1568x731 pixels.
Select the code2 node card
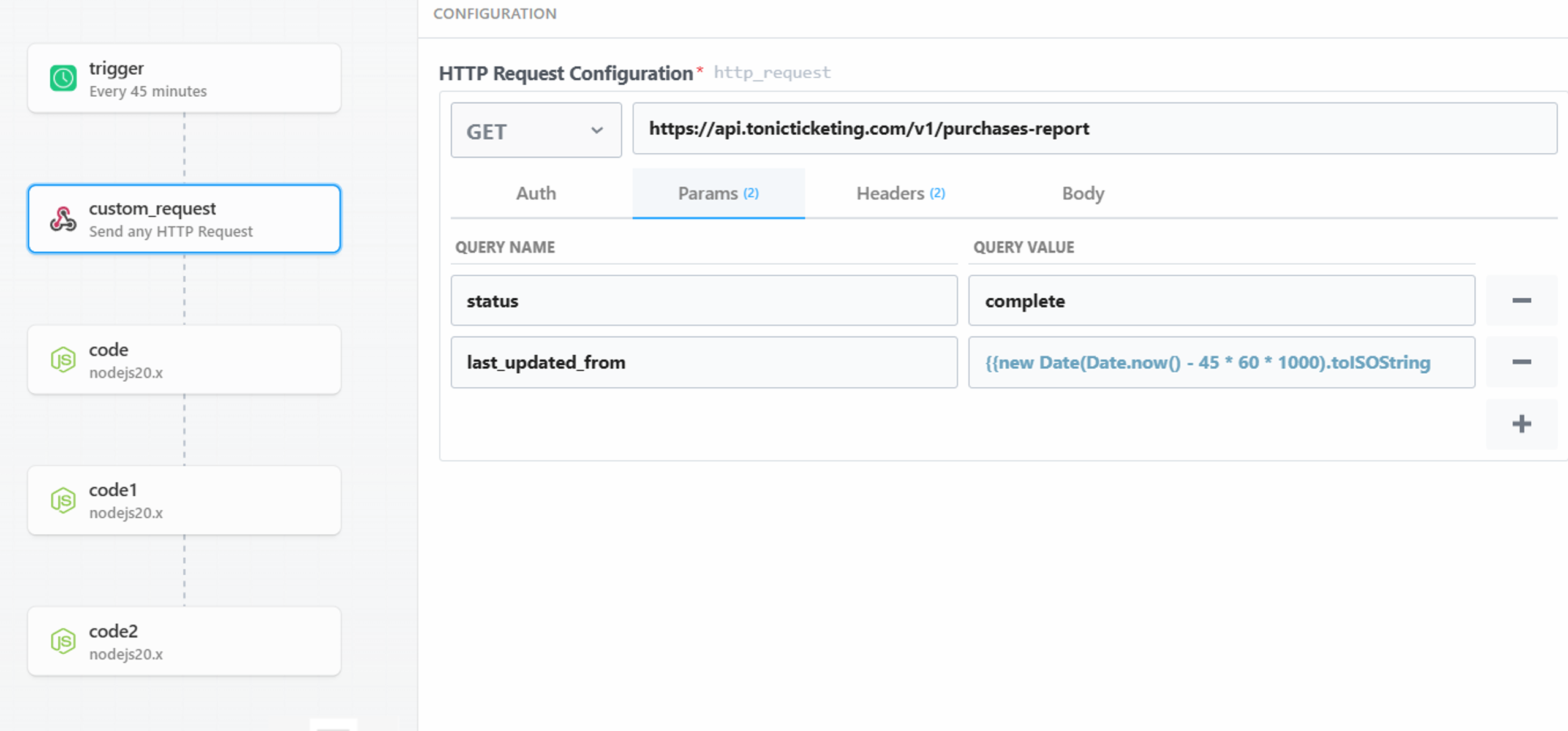click(x=184, y=641)
